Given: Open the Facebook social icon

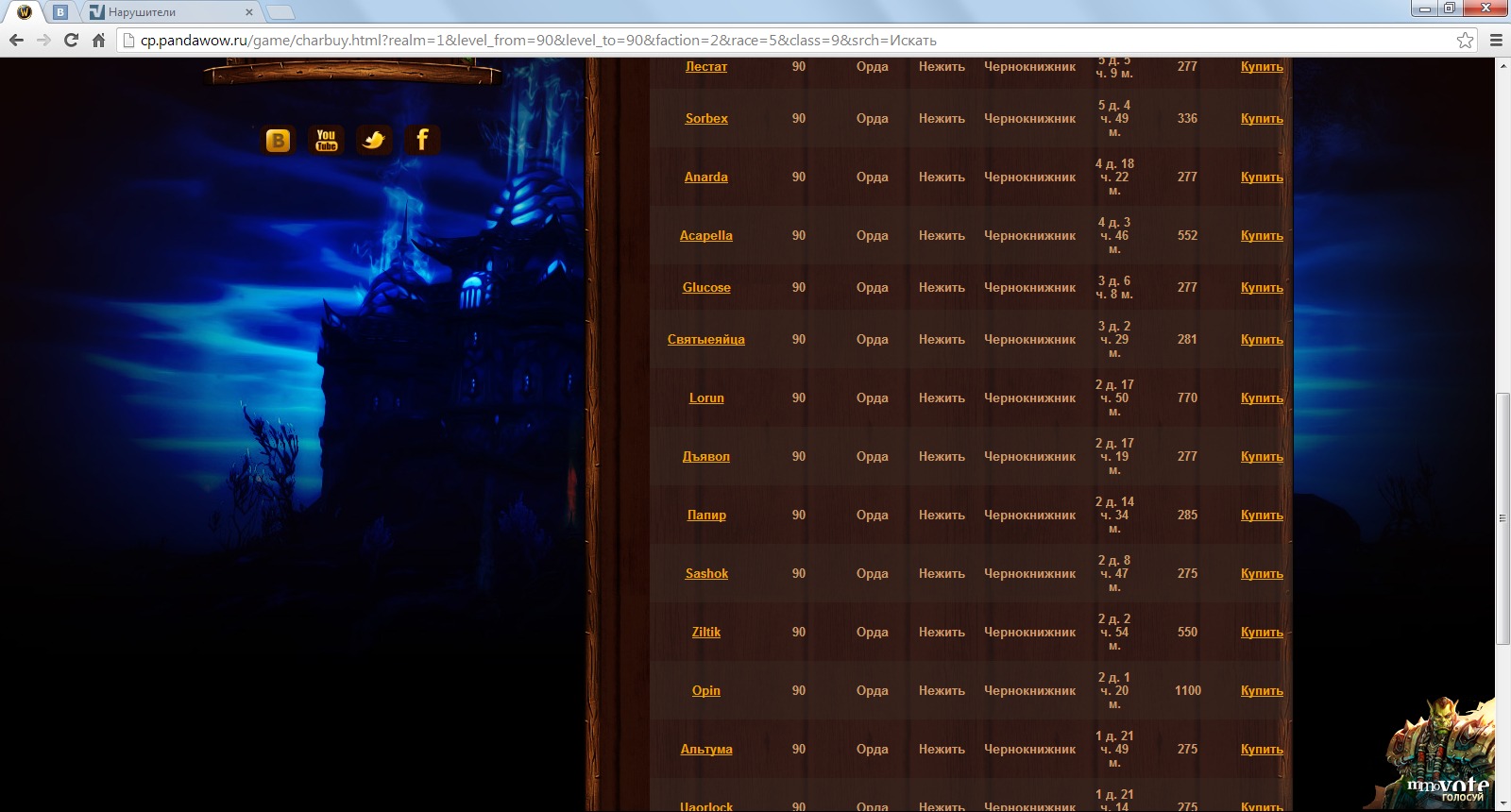Looking at the screenshot, I should (422, 141).
